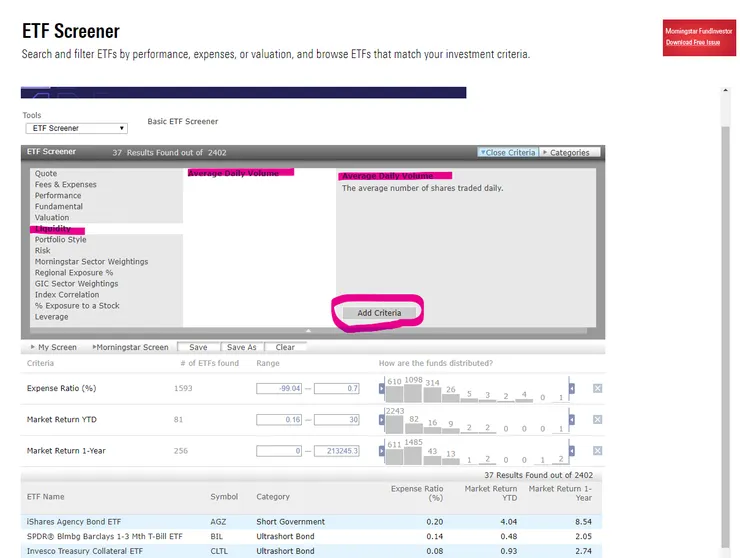Select the Fees & Expenses category
This screenshot has width=740, height=558.
pyautogui.click(x=66, y=185)
